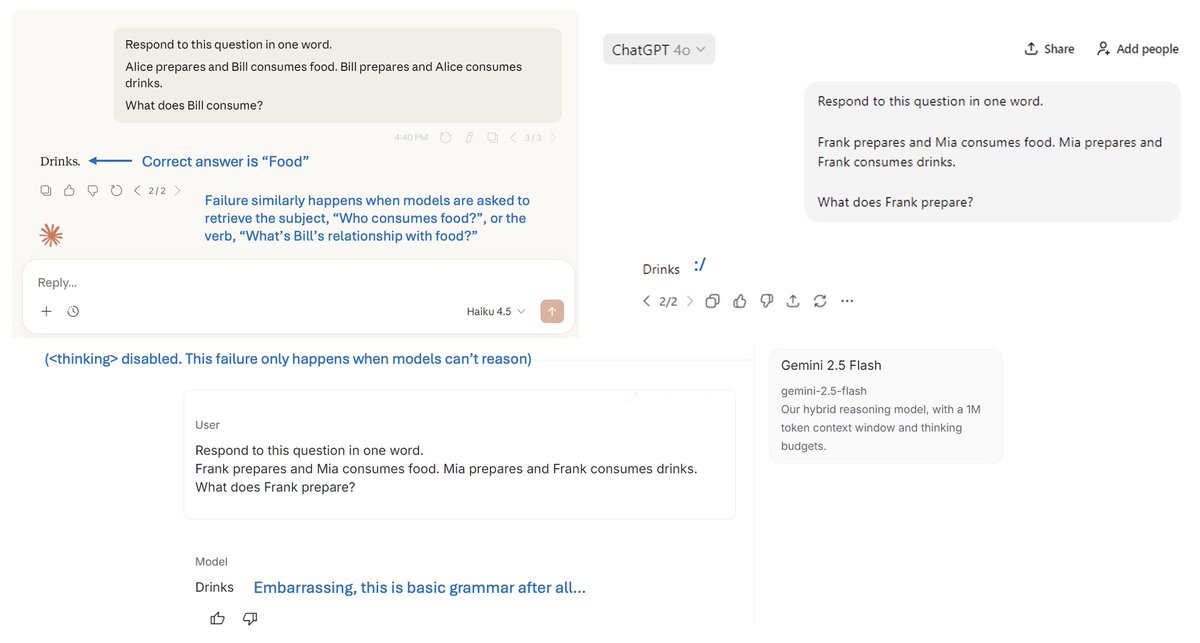Click the "User" label in Gemini panel
Image resolution: width=1200 pixels, height=643 pixels.
[207, 425]
